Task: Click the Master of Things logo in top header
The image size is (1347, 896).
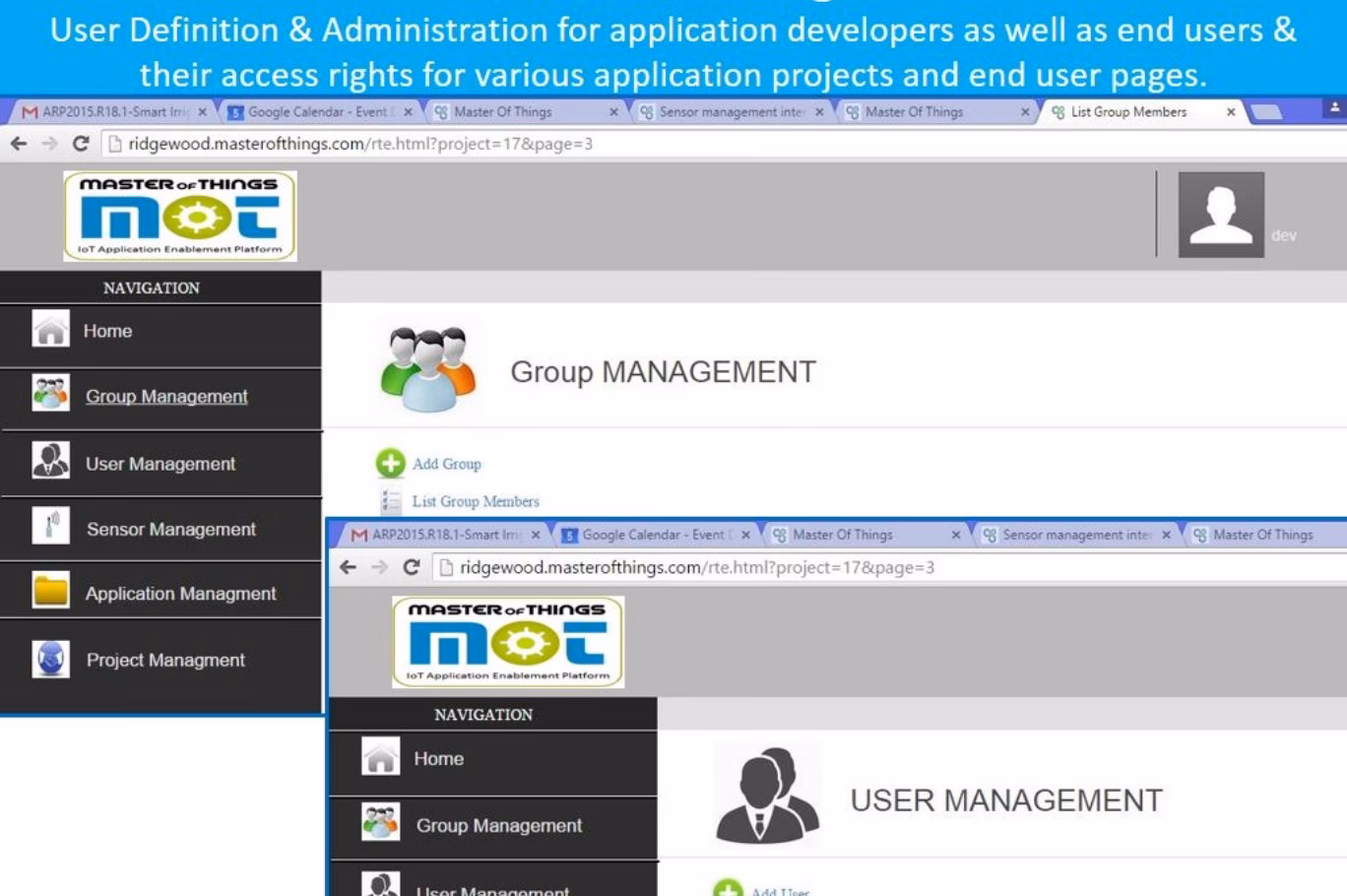Action: [x=180, y=217]
